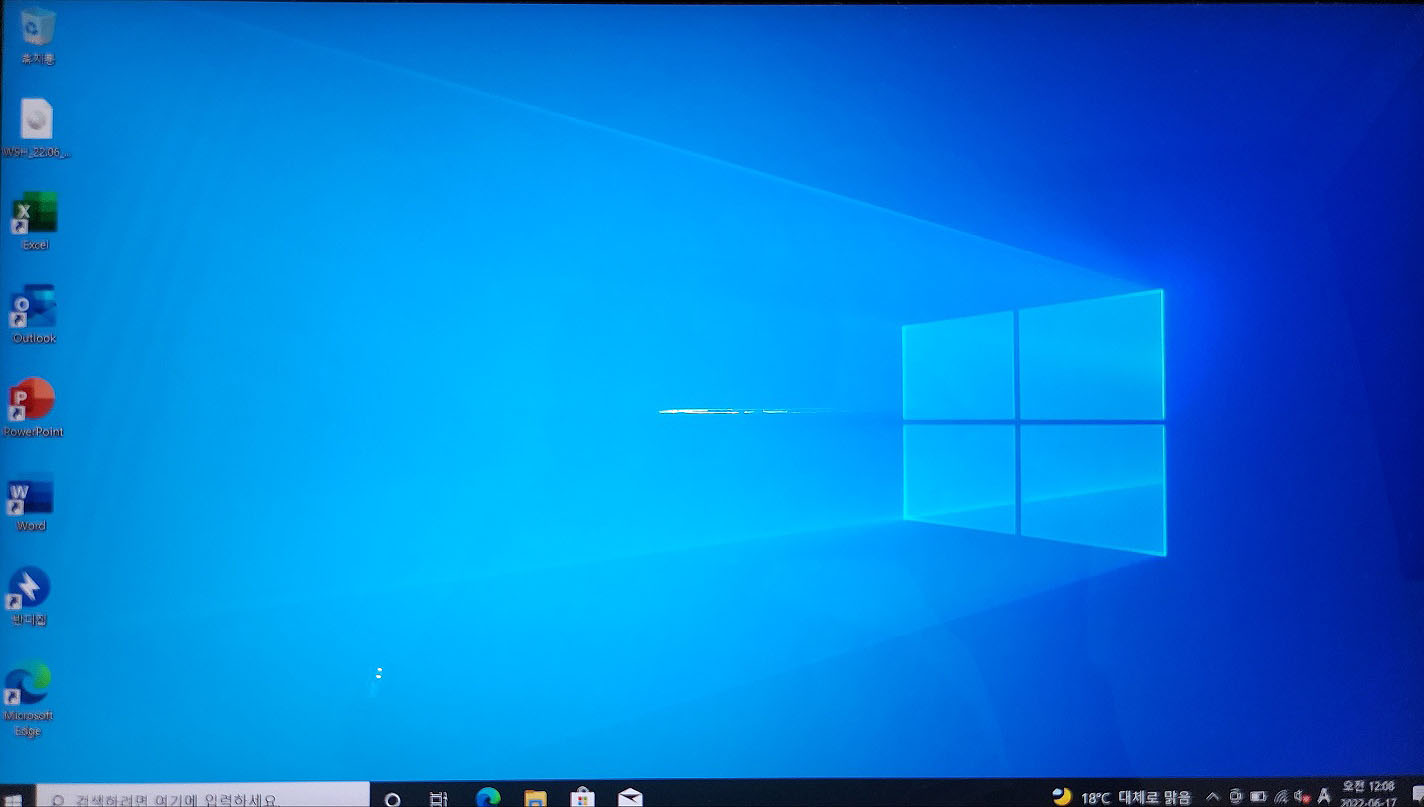Open Task View on the taskbar
The image size is (1424, 807).
pyautogui.click(x=439, y=798)
